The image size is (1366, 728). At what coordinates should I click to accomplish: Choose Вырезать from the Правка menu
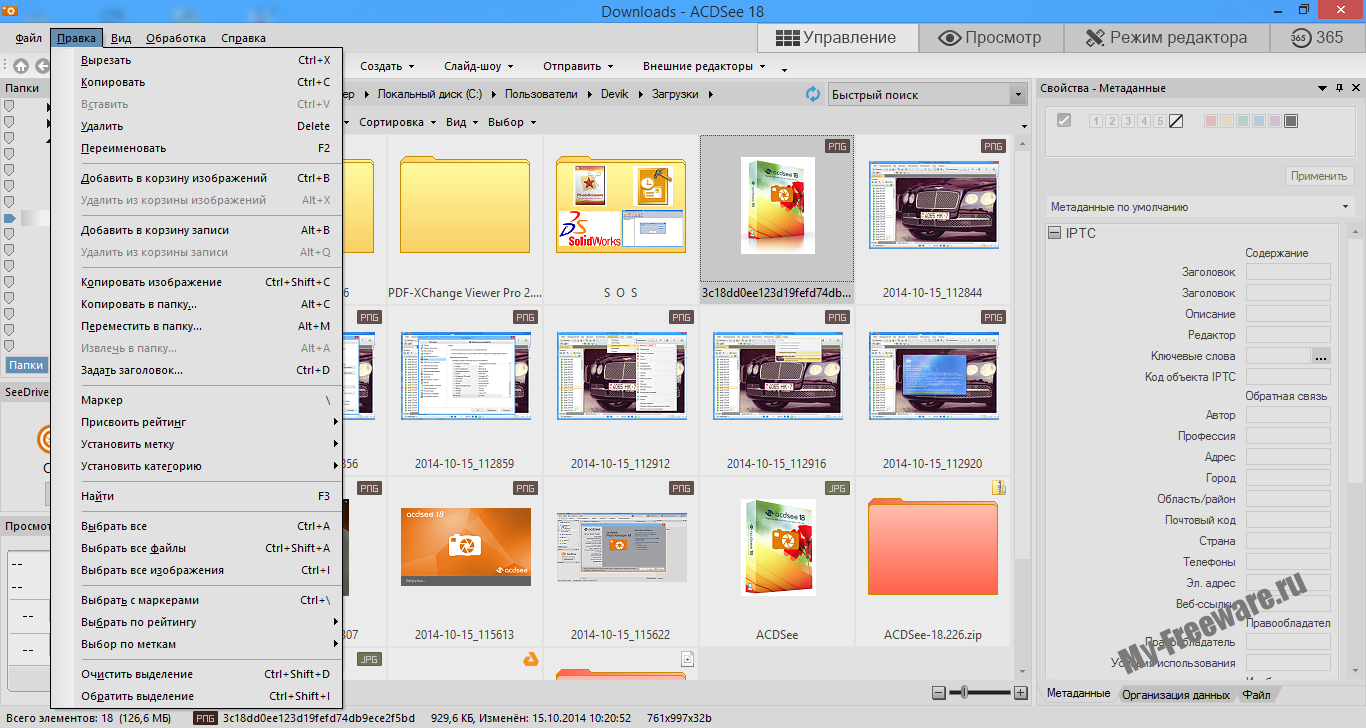coord(197,60)
